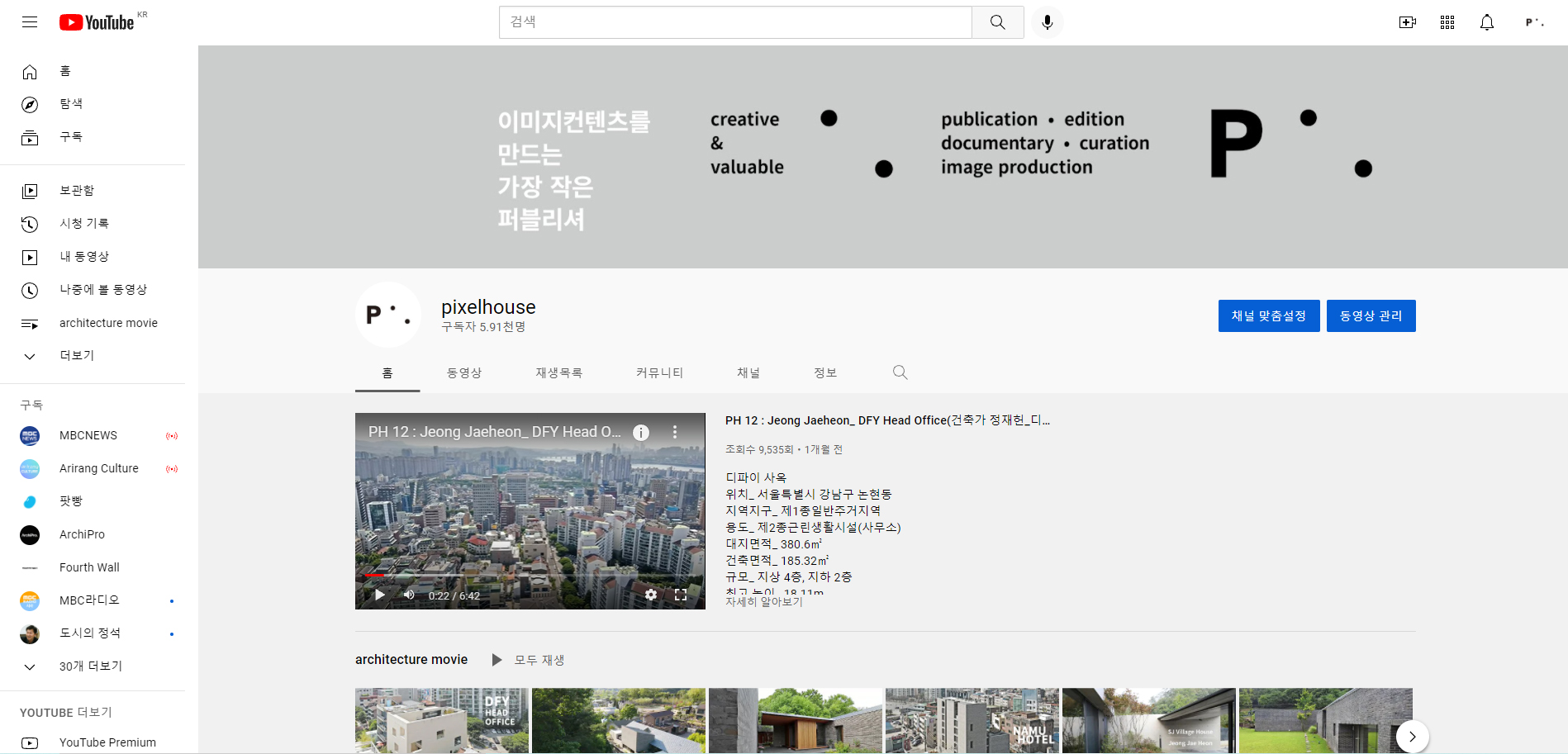Switch to the 커뮤니티 tab

tap(660, 372)
